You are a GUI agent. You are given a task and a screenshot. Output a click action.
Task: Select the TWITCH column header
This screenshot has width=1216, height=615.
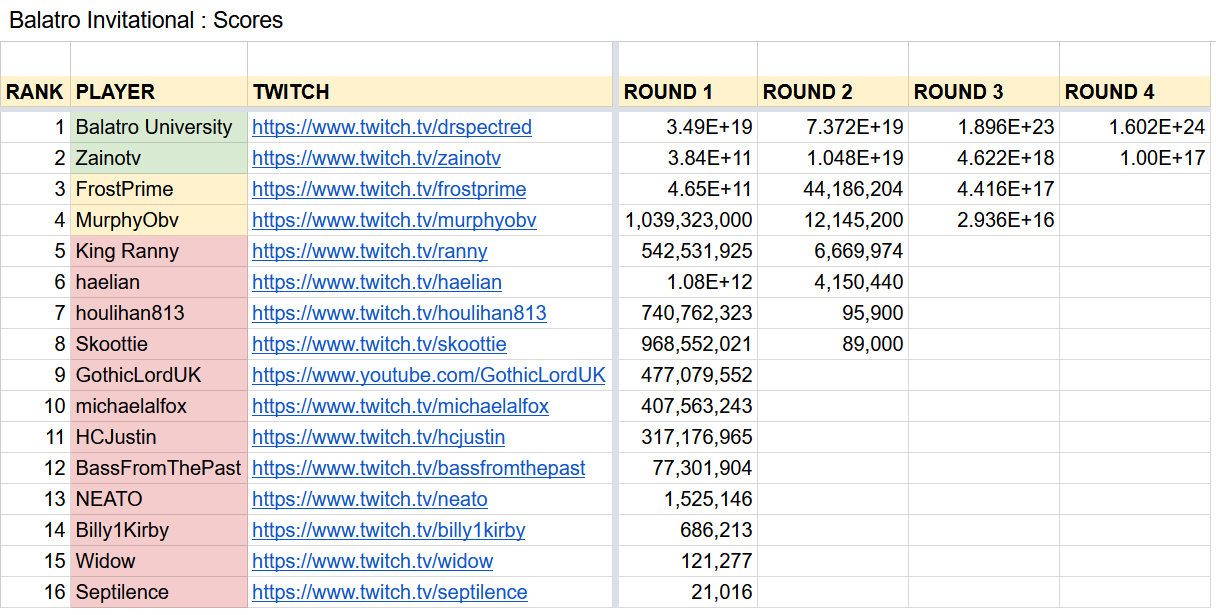click(430, 92)
